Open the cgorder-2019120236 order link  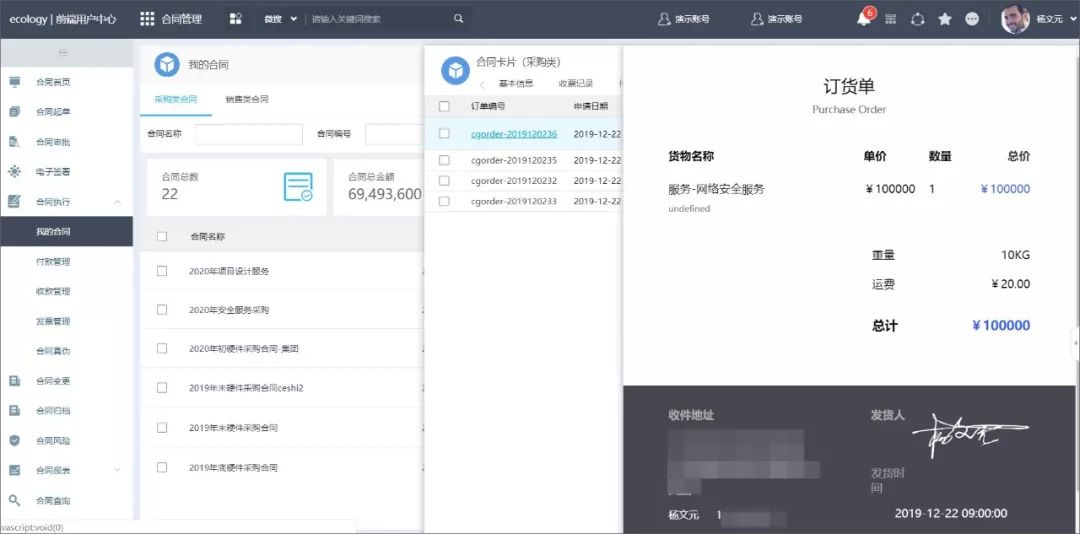[x=514, y=134]
